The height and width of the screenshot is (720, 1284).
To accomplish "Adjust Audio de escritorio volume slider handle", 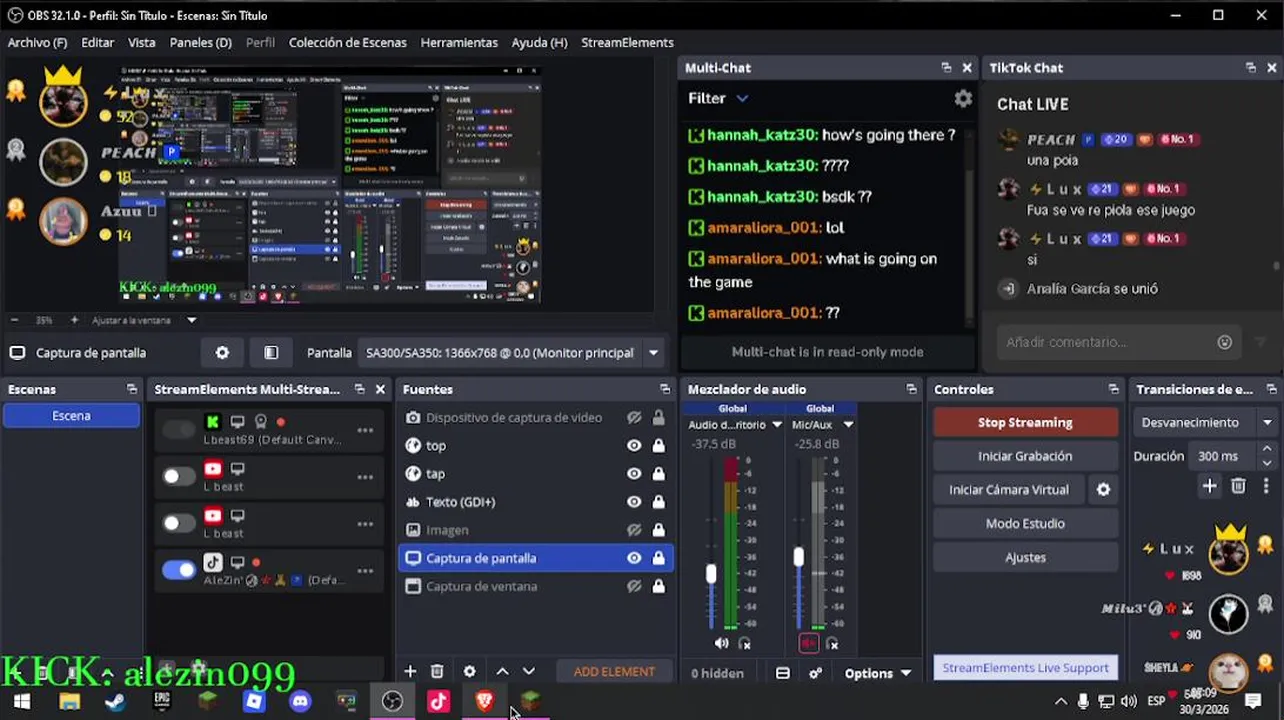I will pos(711,574).
